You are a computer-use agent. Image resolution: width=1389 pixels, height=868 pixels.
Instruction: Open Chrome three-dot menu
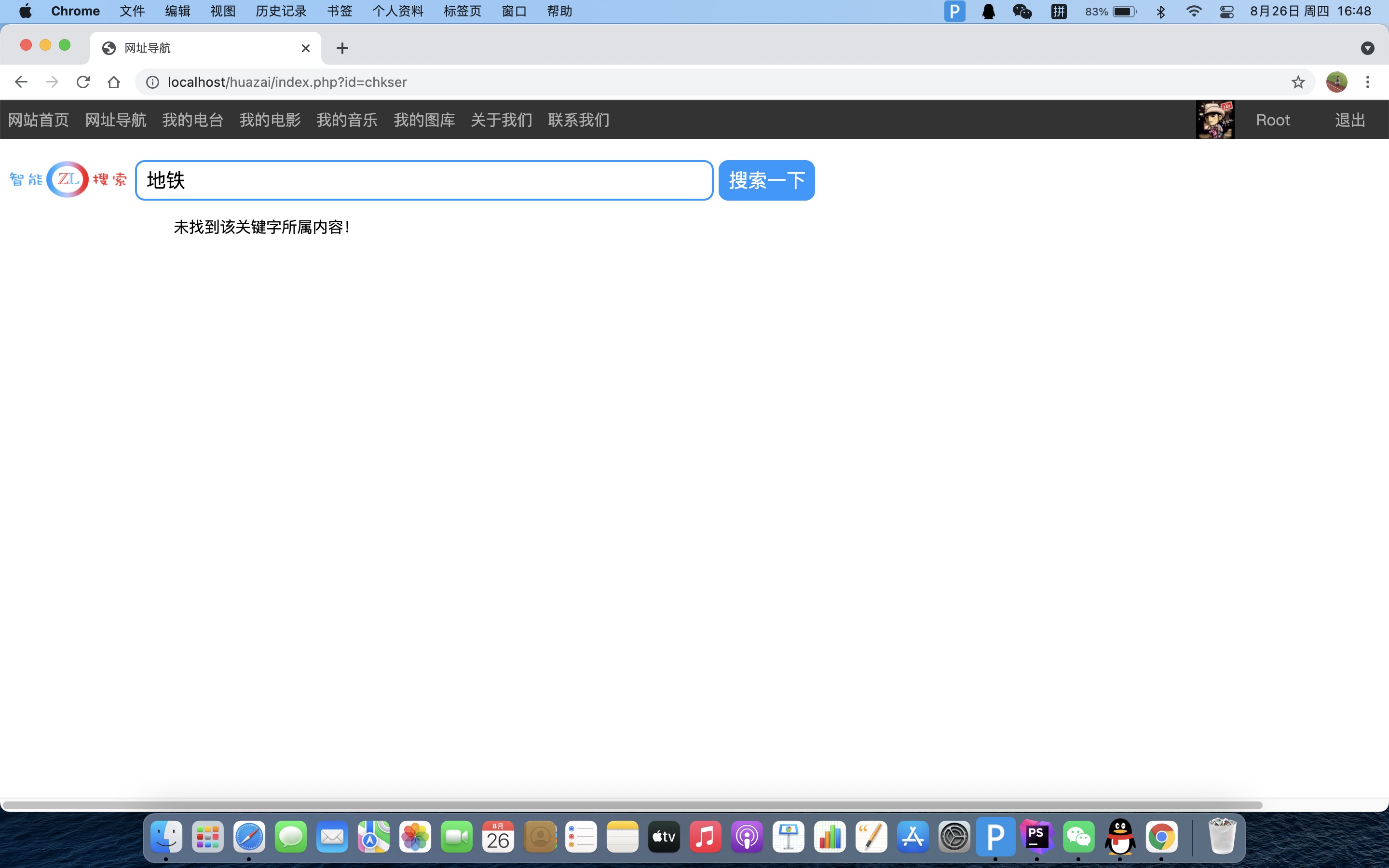point(1368,82)
